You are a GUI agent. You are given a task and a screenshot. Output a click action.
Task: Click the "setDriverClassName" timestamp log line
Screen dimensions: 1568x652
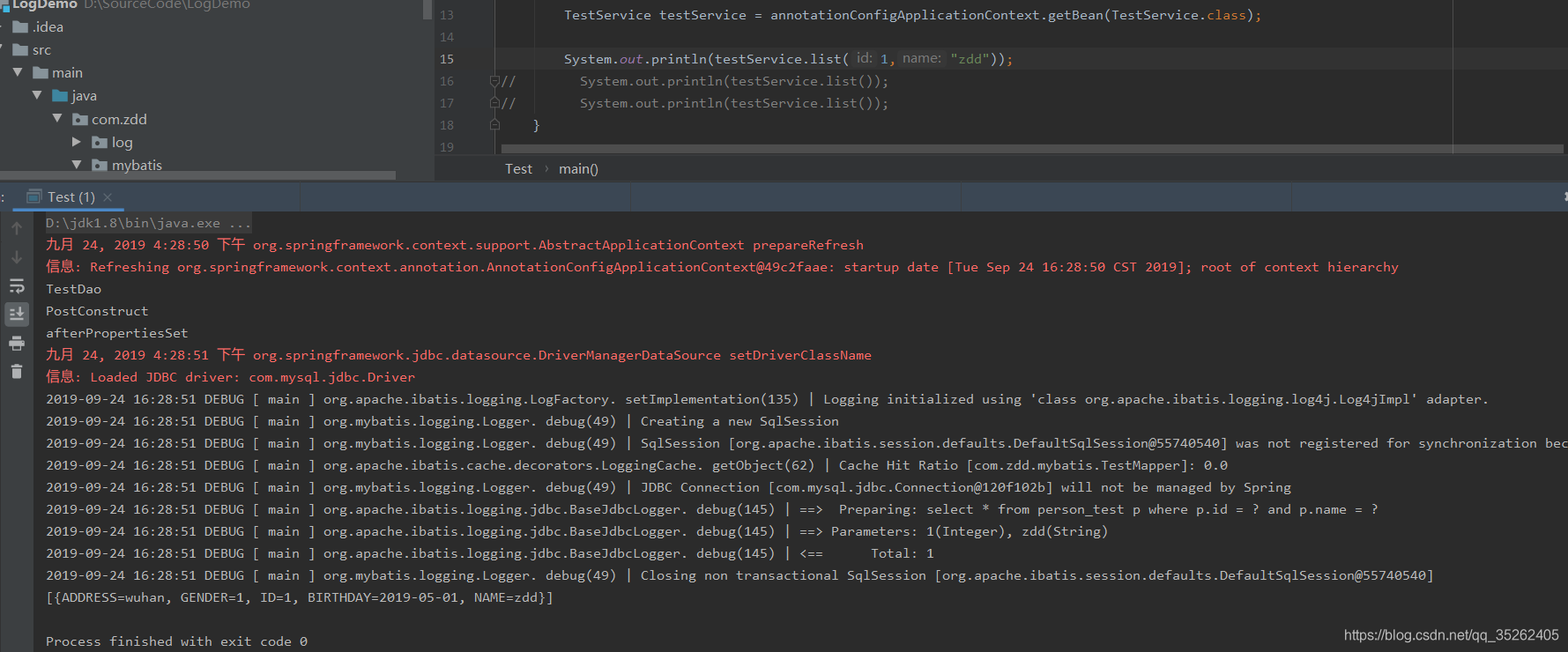[458, 355]
